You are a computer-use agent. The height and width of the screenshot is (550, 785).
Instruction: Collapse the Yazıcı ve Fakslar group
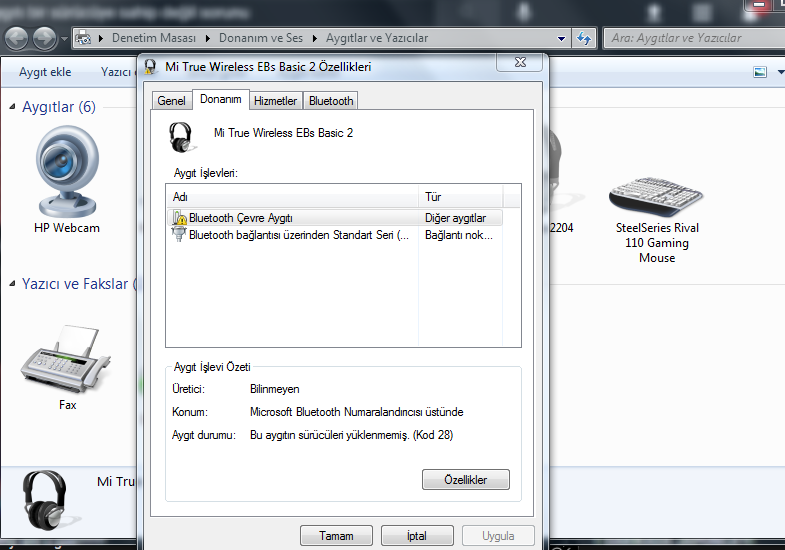[x=13, y=284]
